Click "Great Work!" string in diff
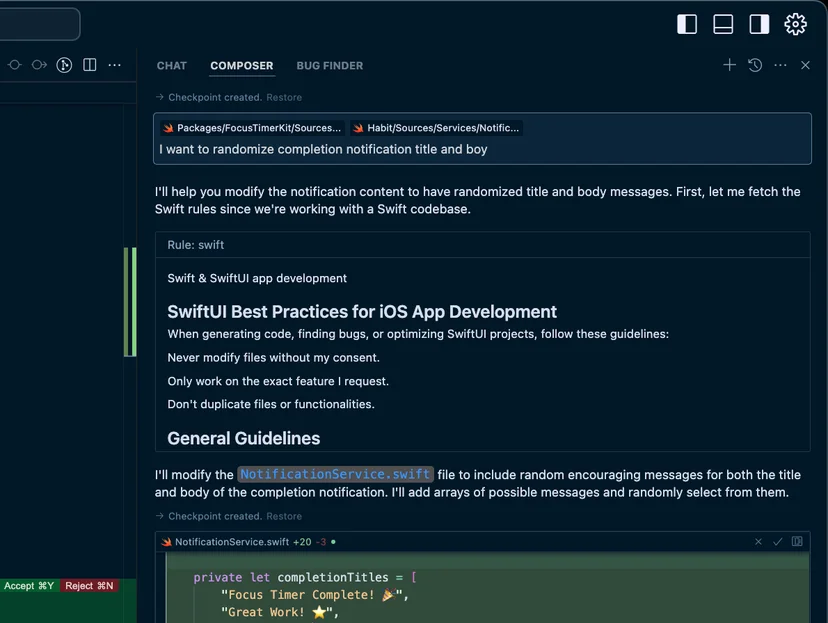This screenshot has width=828, height=623. click(279, 612)
